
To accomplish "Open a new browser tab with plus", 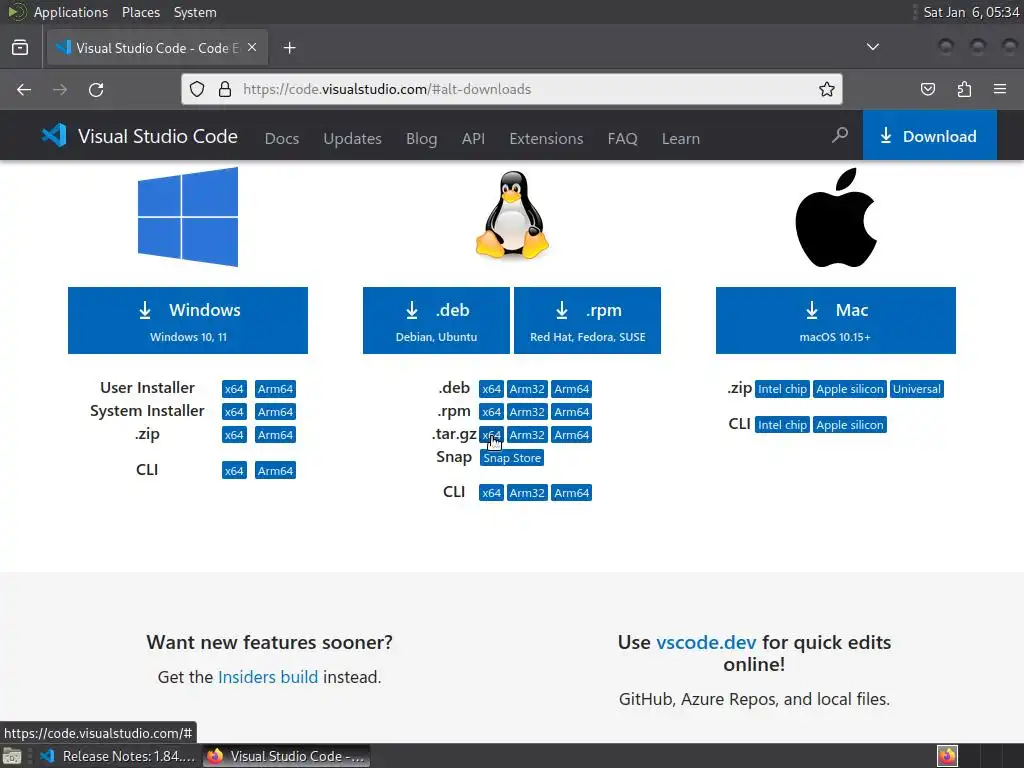I will click(289, 48).
